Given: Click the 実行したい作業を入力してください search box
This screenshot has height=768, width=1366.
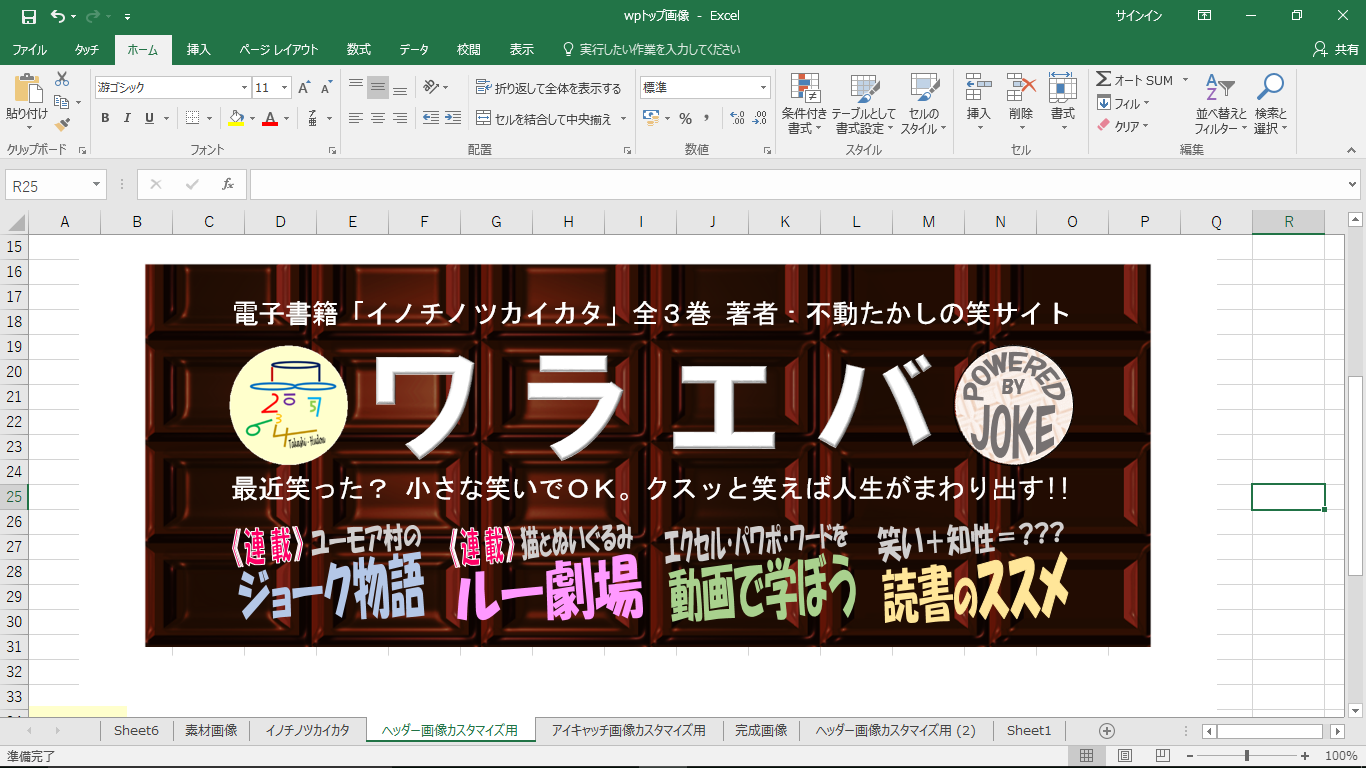Looking at the screenshot, I should [652, 49].
